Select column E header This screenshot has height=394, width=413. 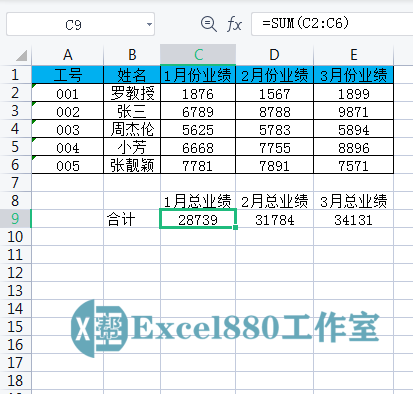354,55
